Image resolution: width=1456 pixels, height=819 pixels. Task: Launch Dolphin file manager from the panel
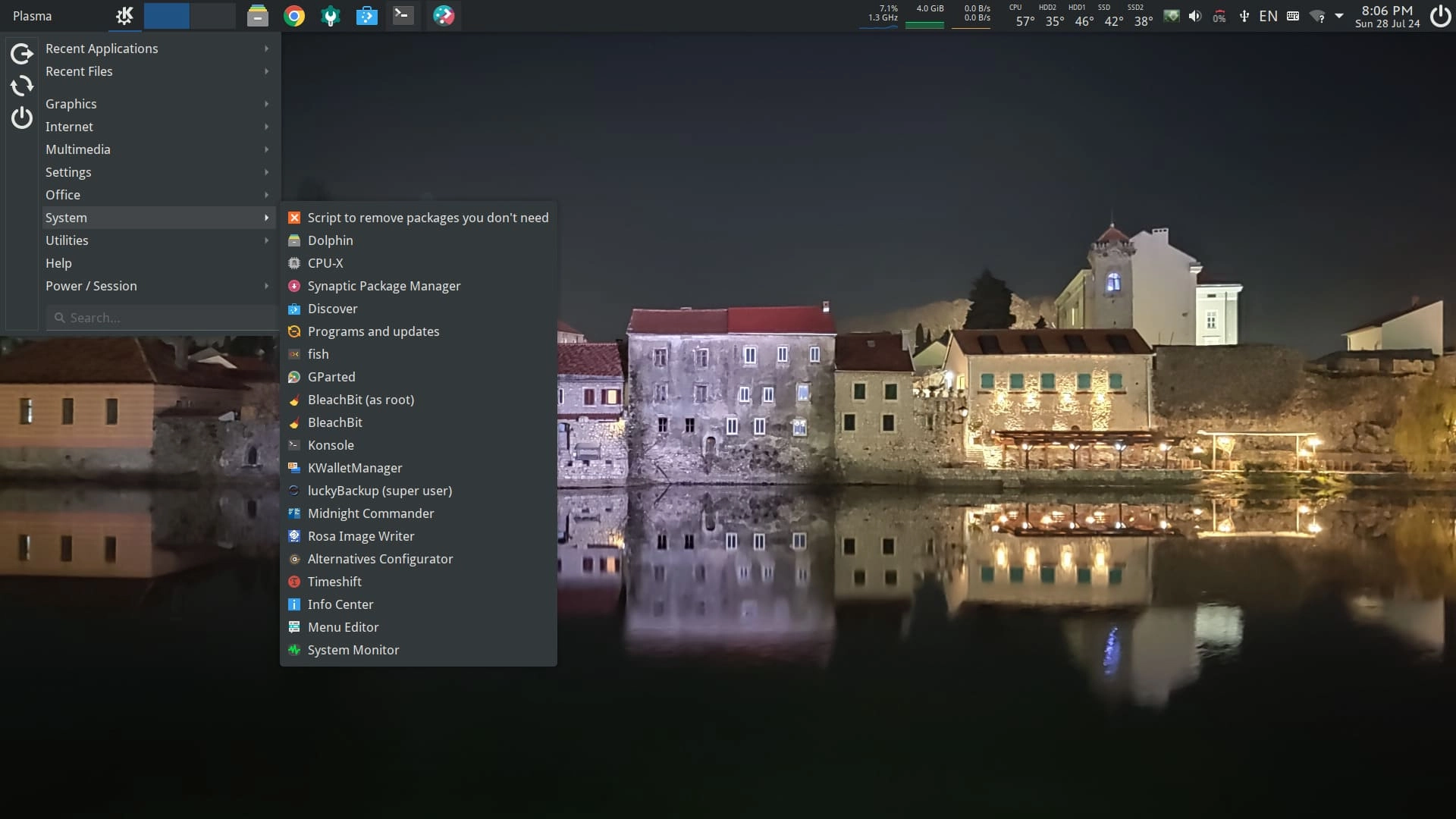pos(258,16)
